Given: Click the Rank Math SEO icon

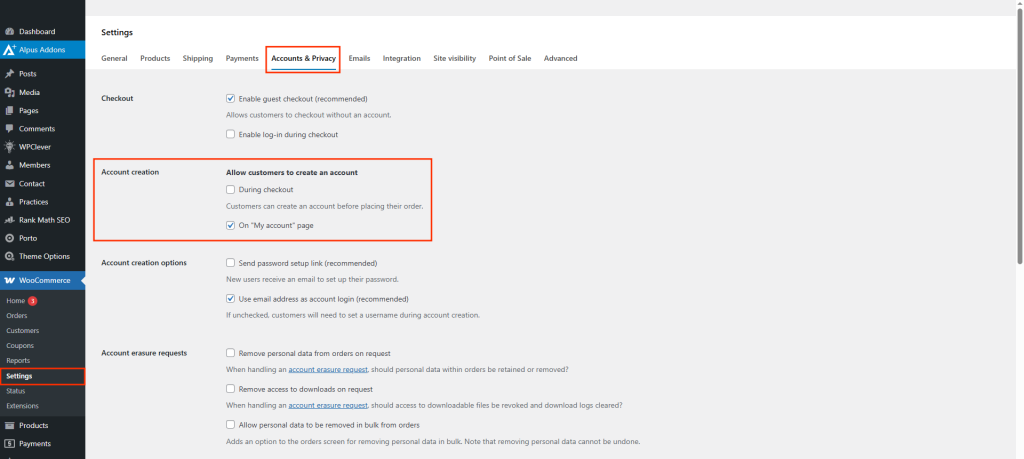Looking at the screenshot, I should coord(9,220).
